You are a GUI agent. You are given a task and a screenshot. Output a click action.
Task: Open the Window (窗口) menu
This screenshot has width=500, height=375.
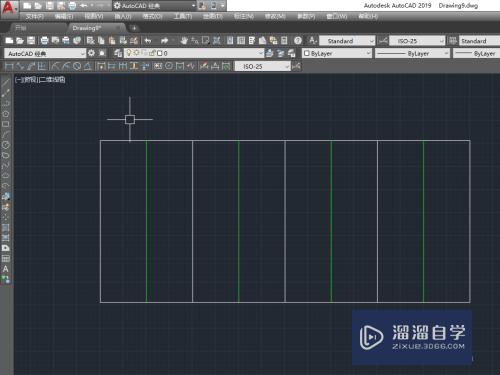[x=337, y=16]
